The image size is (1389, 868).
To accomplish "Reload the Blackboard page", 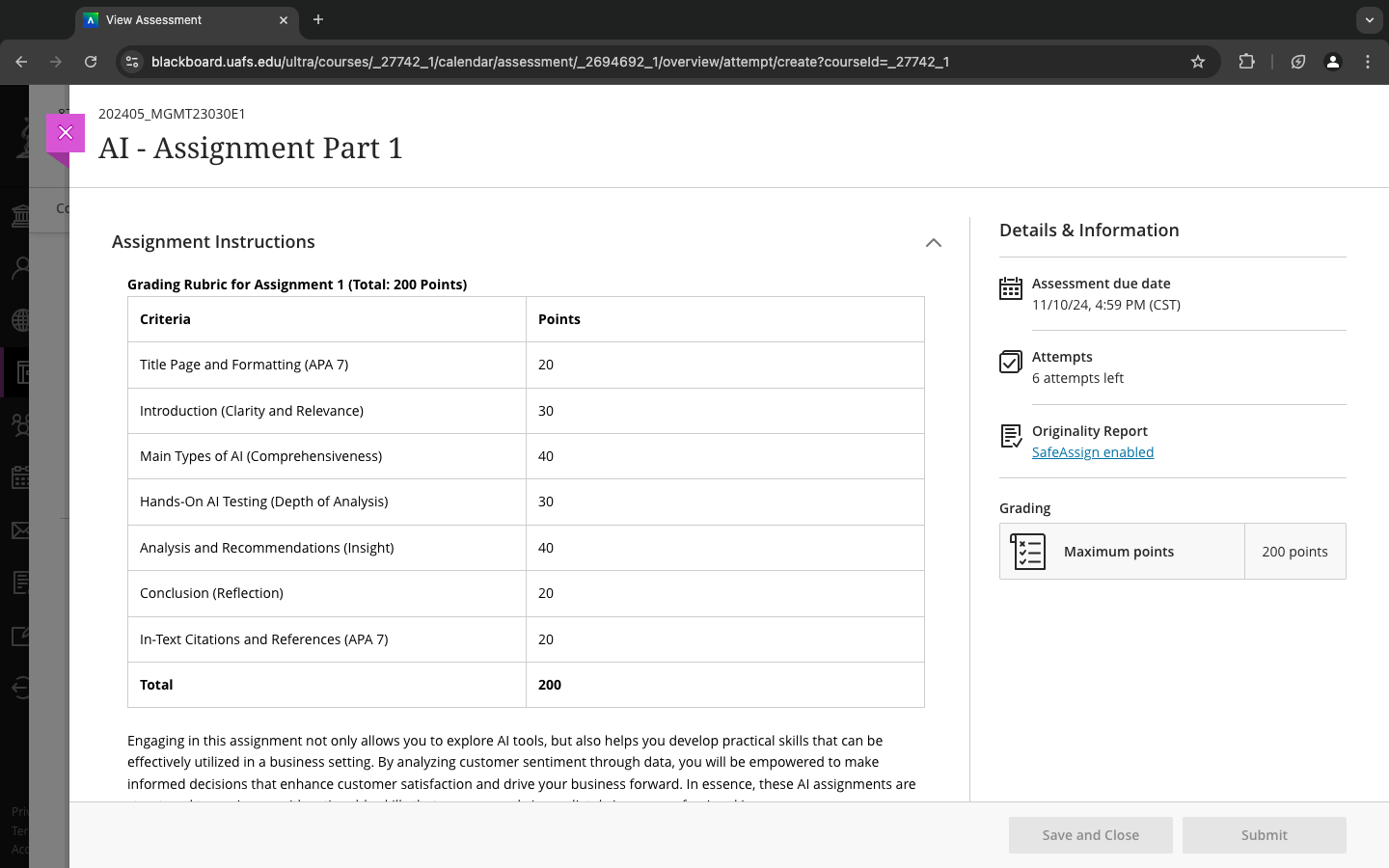I will tap(91, 62).
